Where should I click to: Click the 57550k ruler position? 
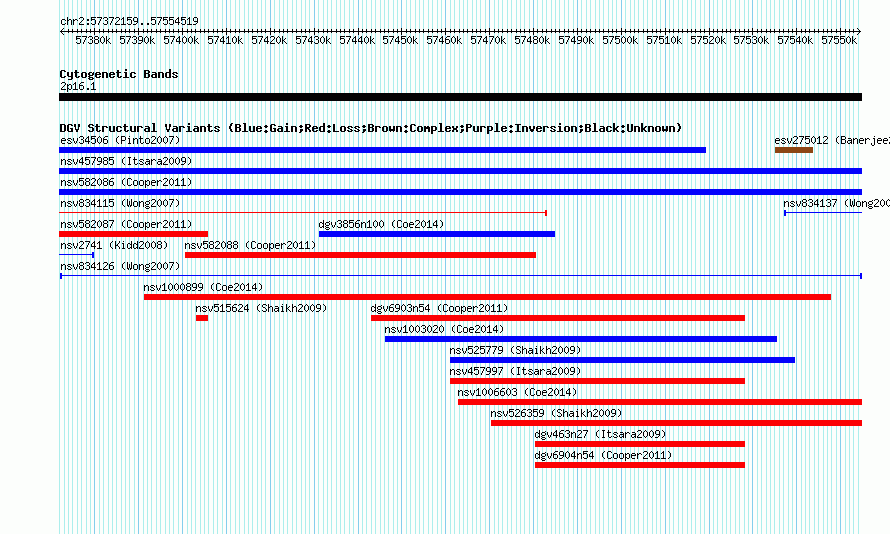[839, 40]
